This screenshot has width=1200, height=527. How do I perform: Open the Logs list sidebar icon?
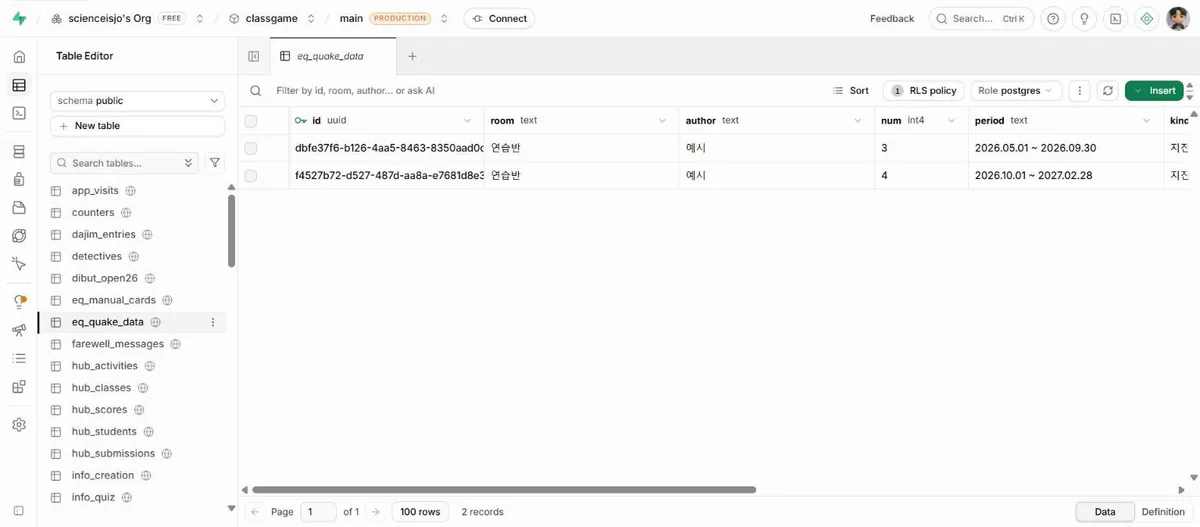pyautogui.click(x=19, y=358)
